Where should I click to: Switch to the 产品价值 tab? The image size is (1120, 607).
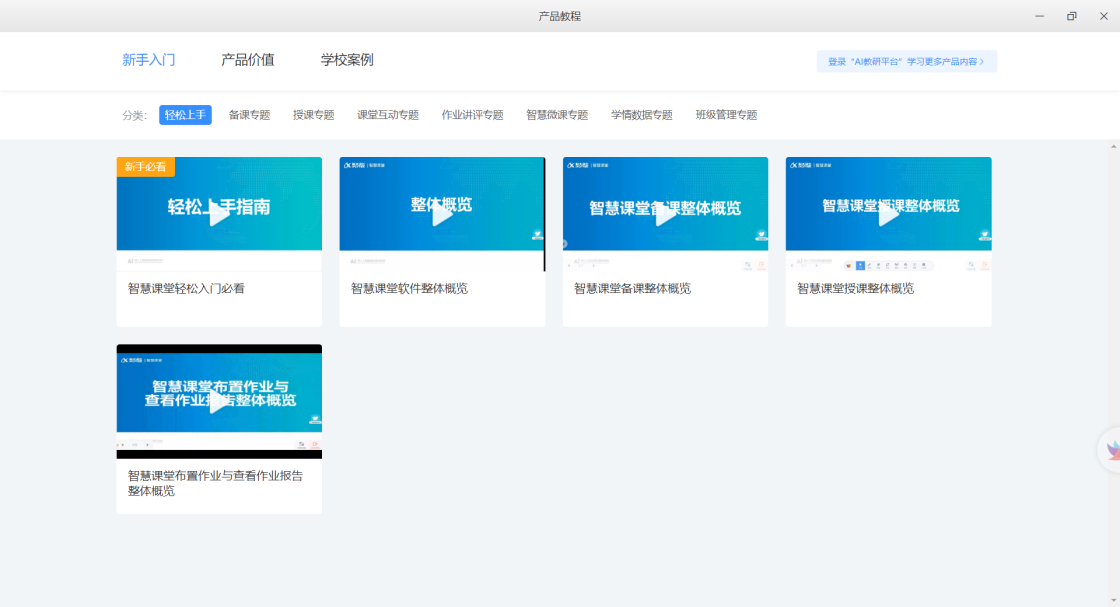click(x=248, y=60)
